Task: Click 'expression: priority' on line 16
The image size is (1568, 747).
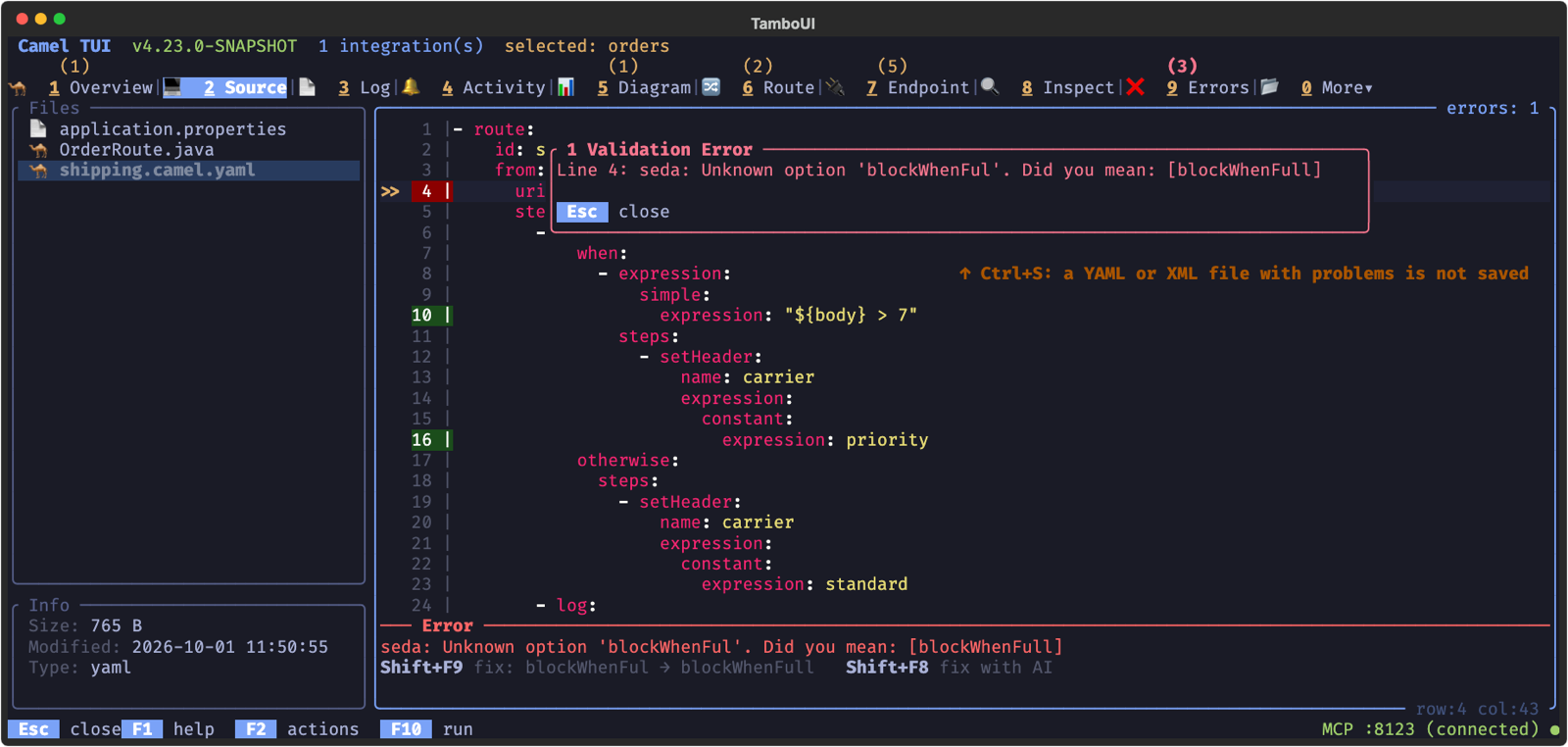Action: (825, 439)
